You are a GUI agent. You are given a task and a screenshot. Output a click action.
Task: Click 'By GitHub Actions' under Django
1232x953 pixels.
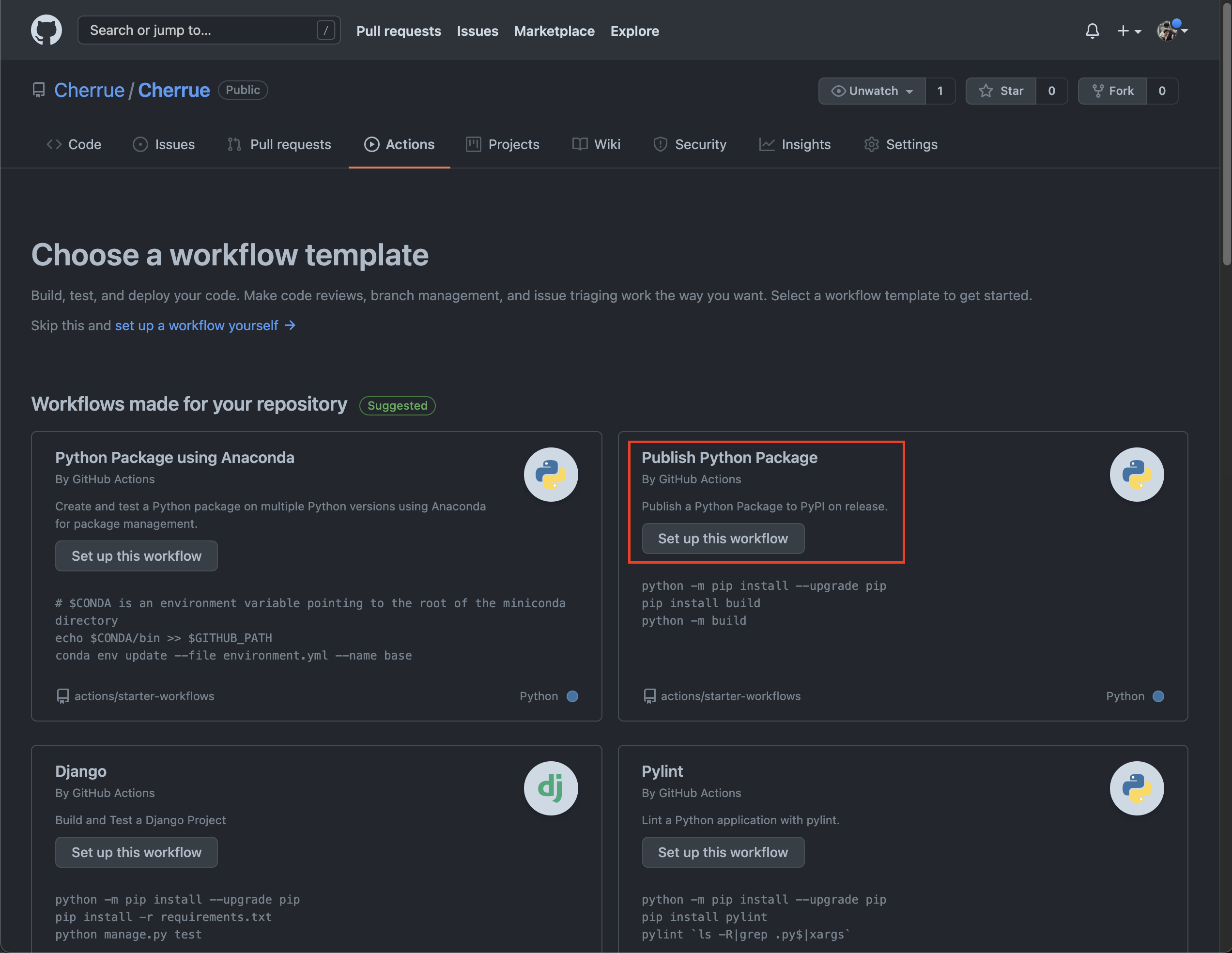coord(105,793)
